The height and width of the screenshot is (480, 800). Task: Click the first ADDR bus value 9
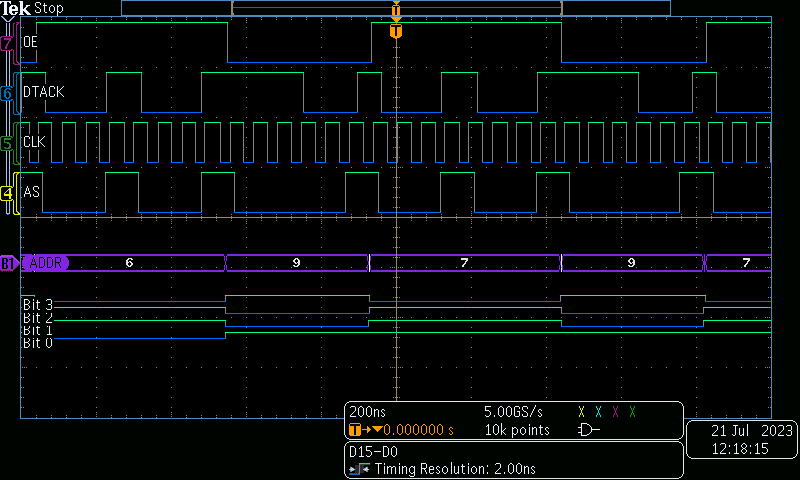[296, 263]
